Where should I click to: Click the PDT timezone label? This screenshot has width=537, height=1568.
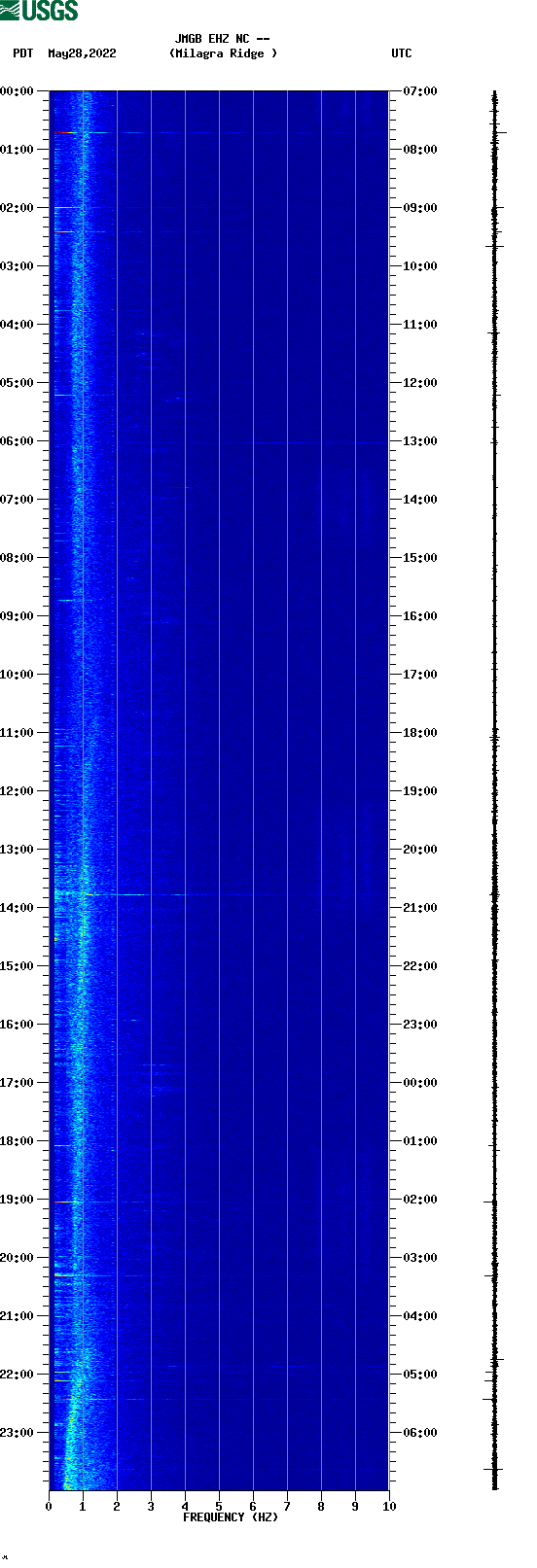(x=23, y=53)
